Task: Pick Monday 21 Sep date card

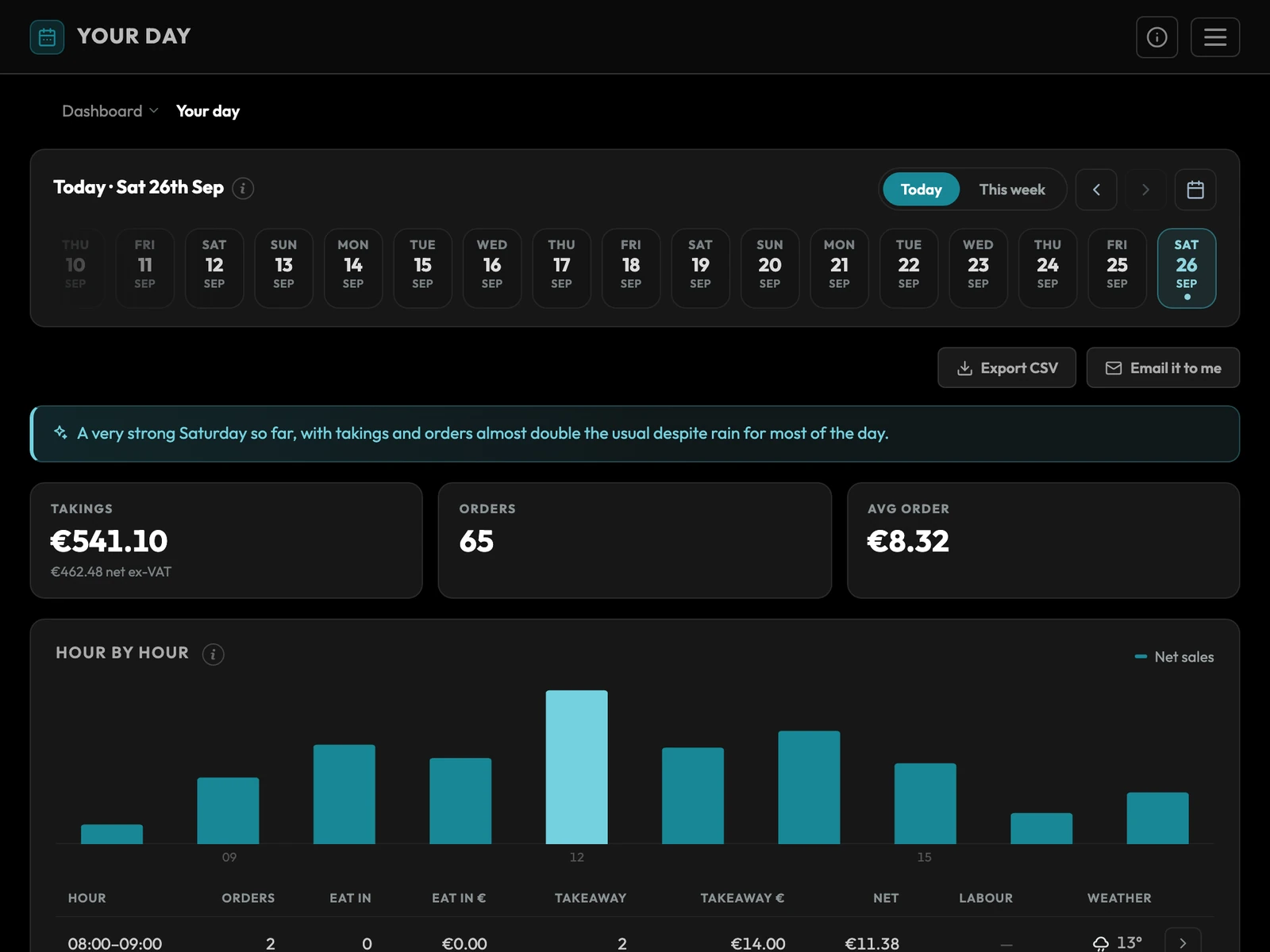Action: point(839,268)
